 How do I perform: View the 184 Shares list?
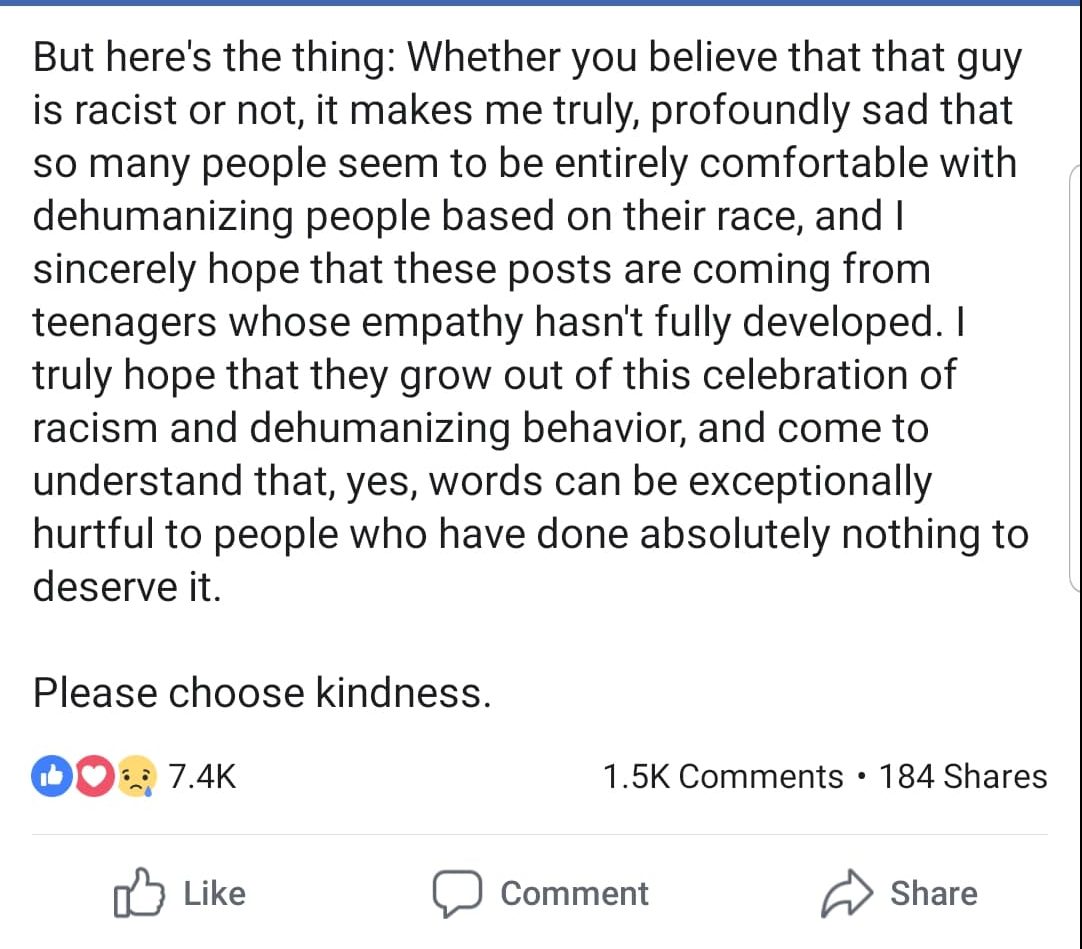pyautogui.click(x=963, y=776)
